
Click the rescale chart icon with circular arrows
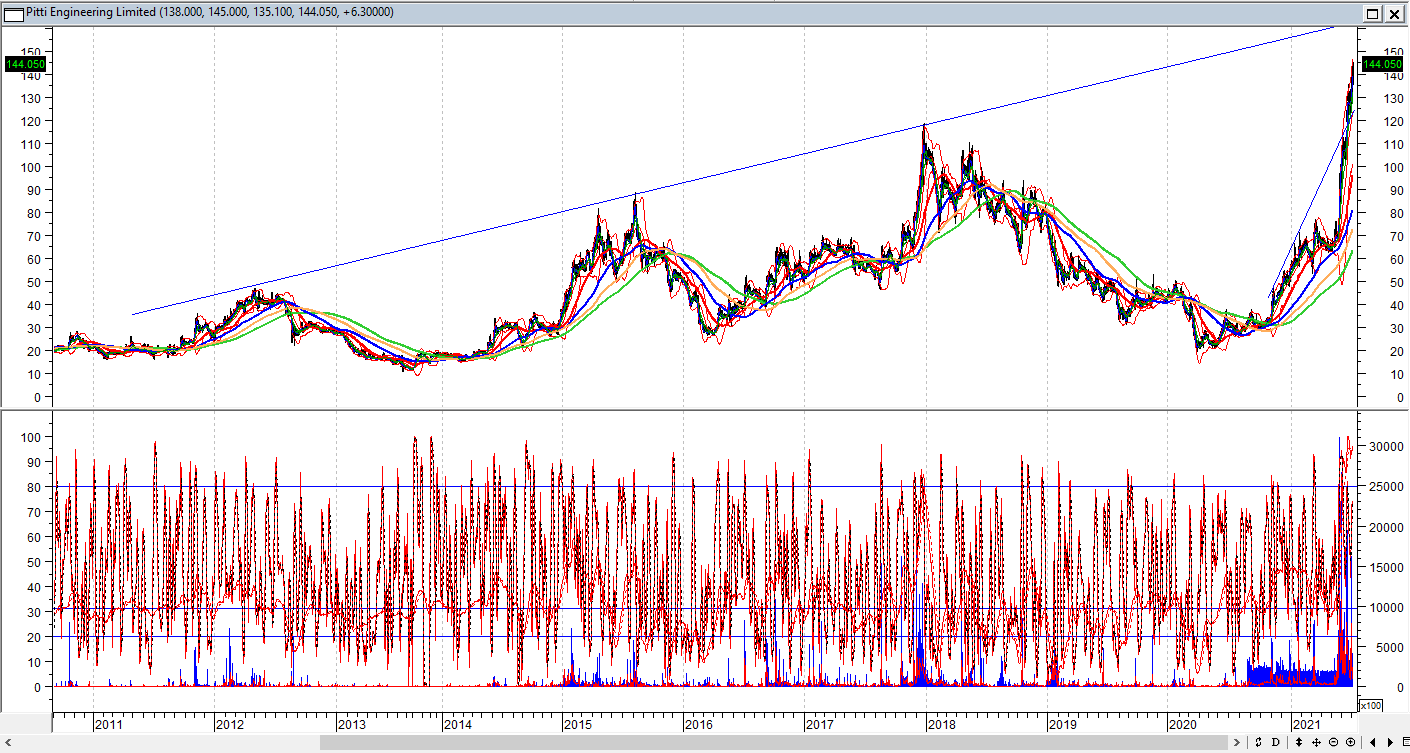1258,742
